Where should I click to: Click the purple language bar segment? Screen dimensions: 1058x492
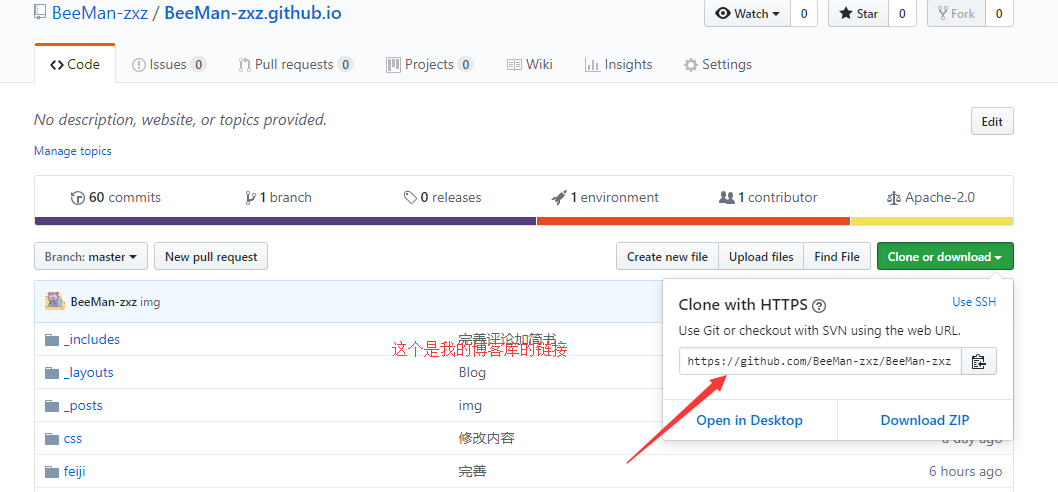pos(285,221)
